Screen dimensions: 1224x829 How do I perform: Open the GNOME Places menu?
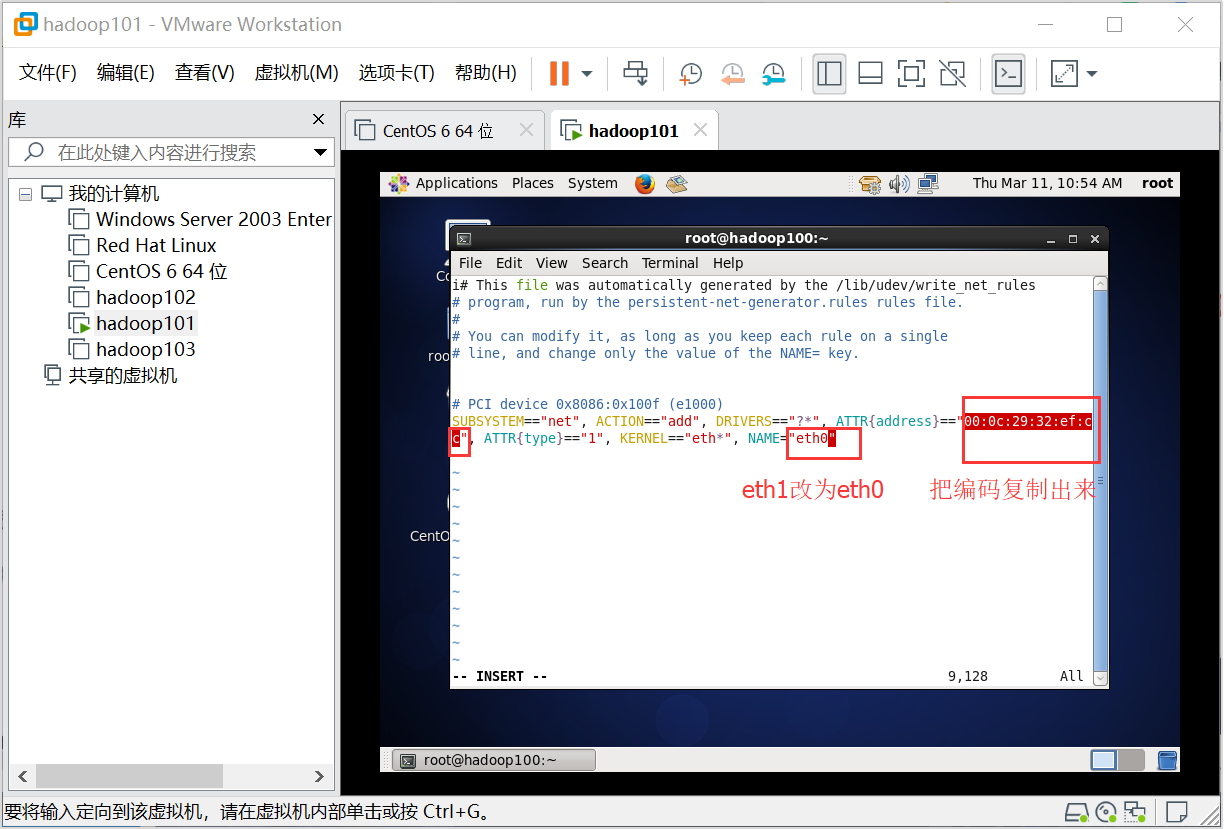tap(533, 183)
